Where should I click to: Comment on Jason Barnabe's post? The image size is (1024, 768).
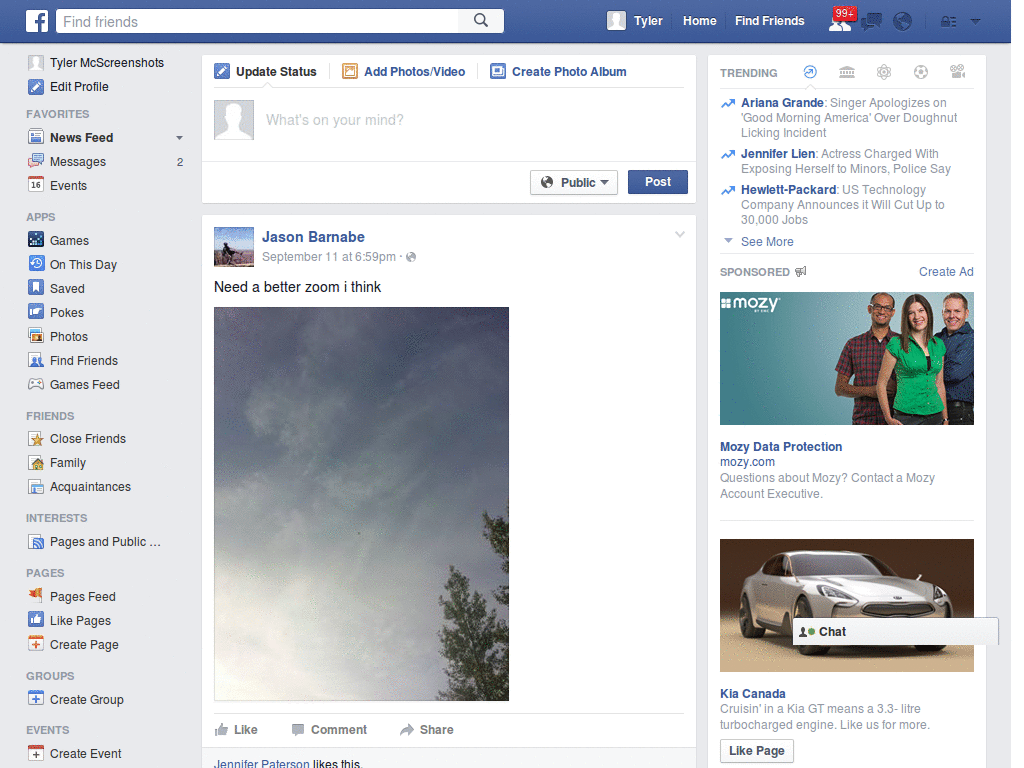click(329, 729)
